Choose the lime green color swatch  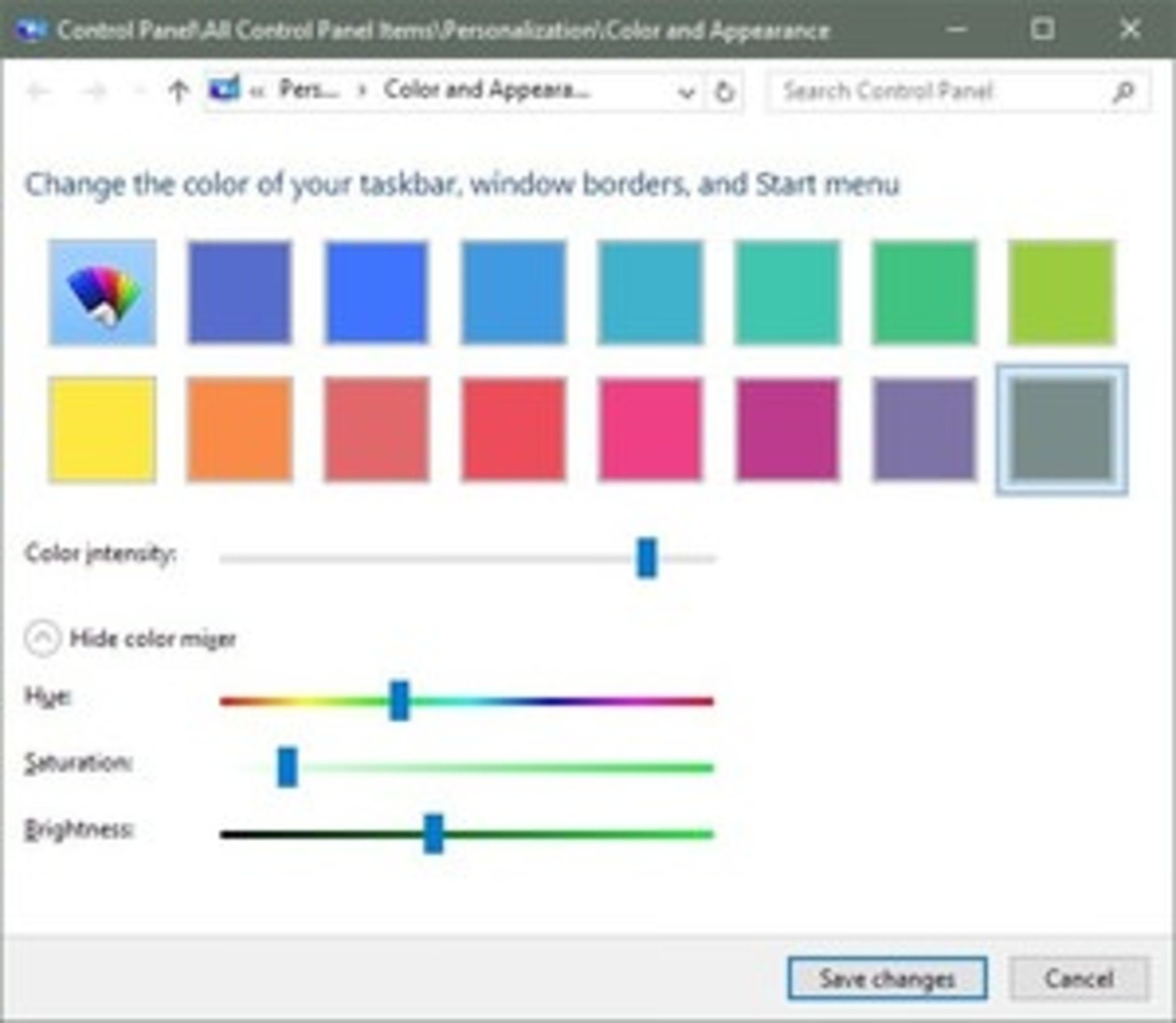pos(1061,293)
